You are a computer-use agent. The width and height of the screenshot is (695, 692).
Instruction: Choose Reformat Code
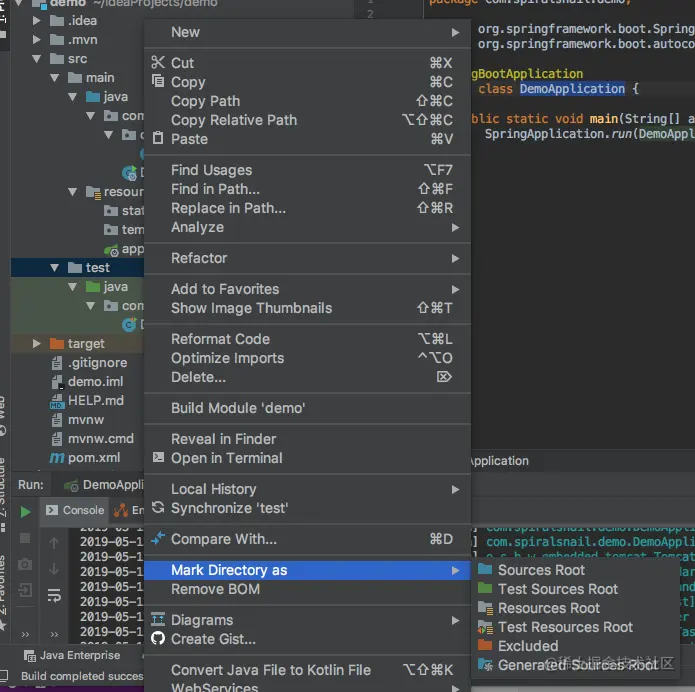tap(307, 339)
